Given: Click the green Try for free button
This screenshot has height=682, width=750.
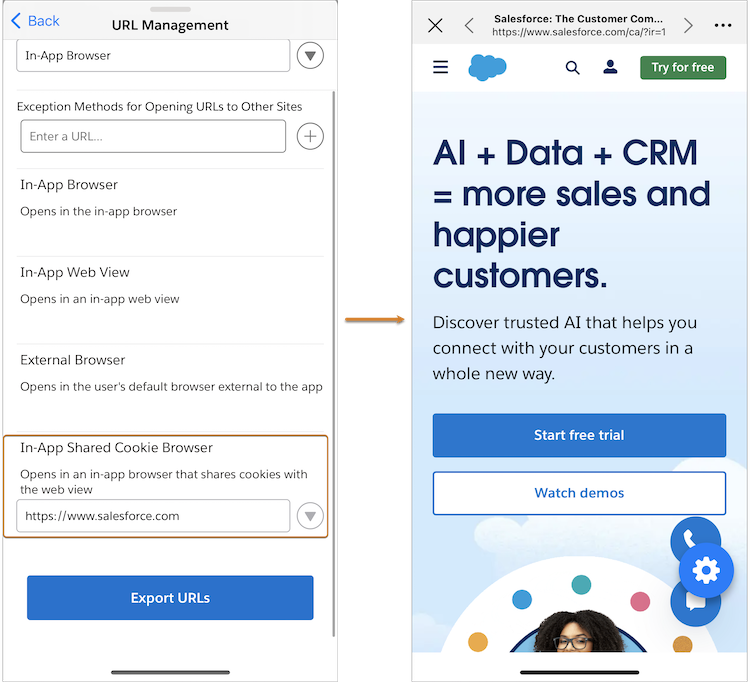Looking at the screenshot, I should (683, 67).
